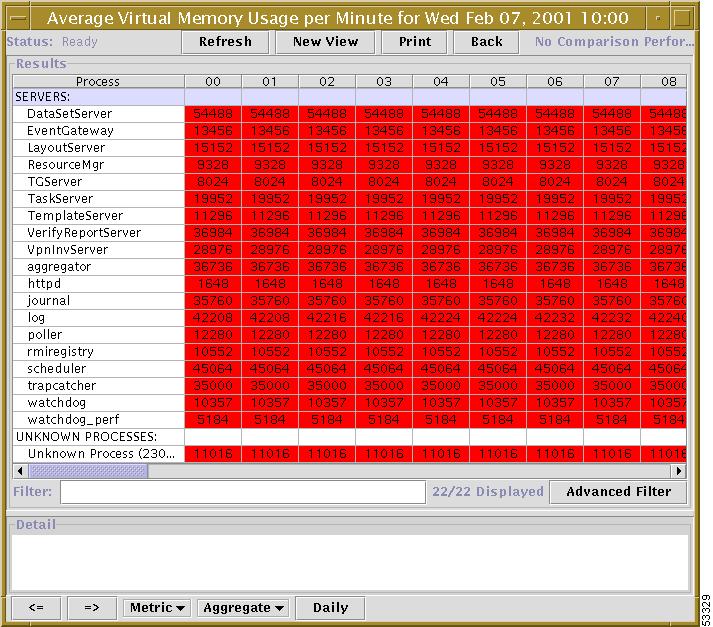
Task: Click scheduler value 45064 in column 06
Action: pyautogui.click(x=555, y=369)
